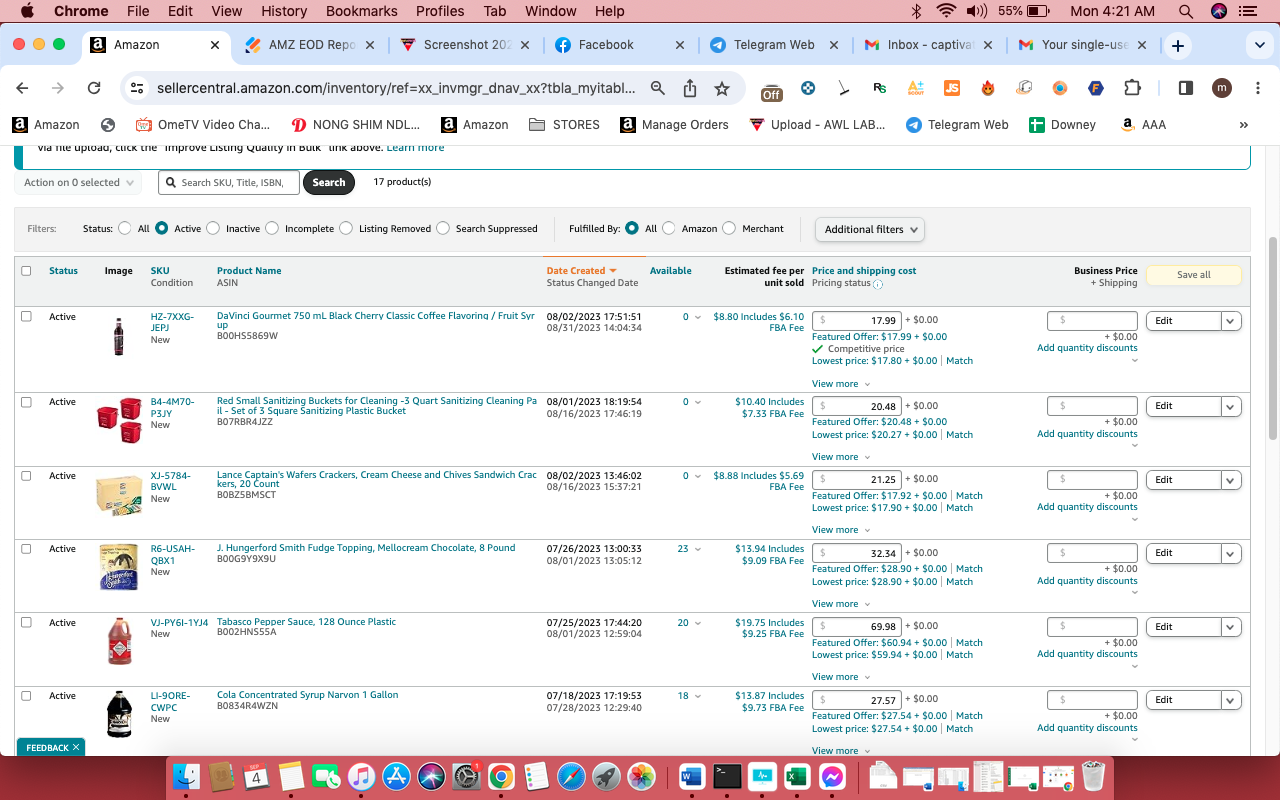
Task: Click Edit button for Red Sanitizing Buckets
Action: coord(1183,406)
